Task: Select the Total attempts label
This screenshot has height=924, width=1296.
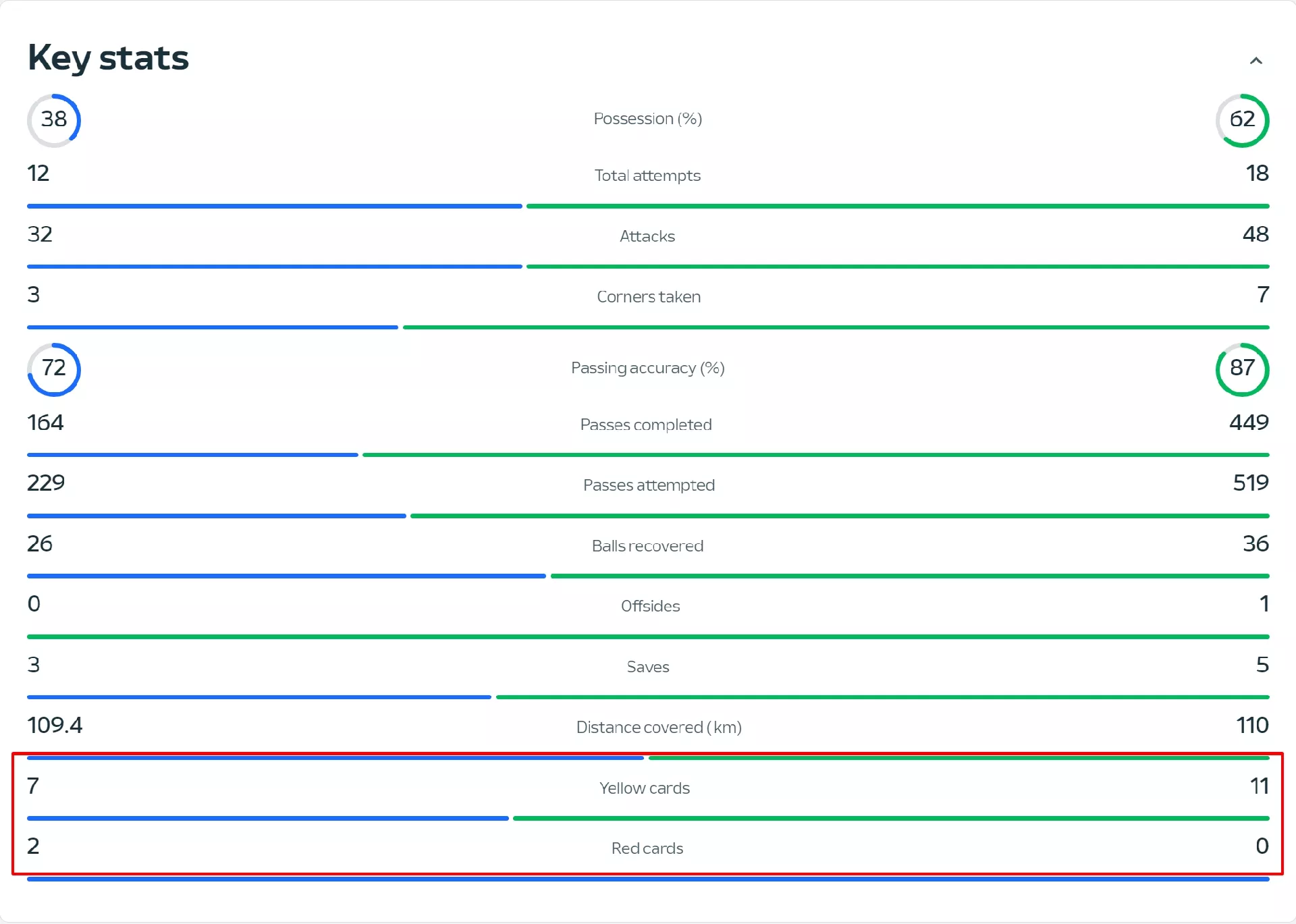Action: click(647, 175)
